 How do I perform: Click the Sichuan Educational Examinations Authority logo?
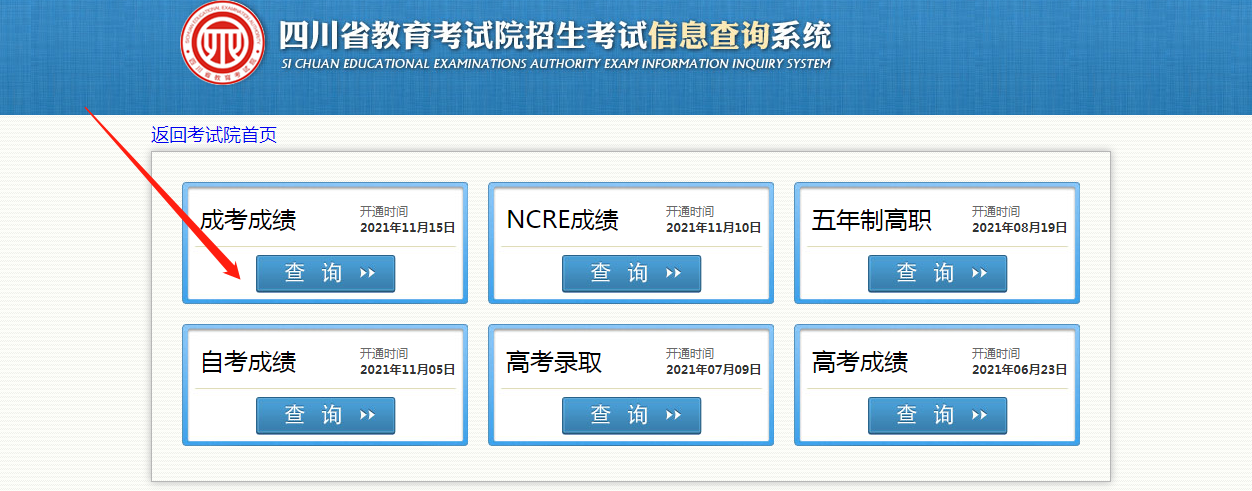[221, 43]
